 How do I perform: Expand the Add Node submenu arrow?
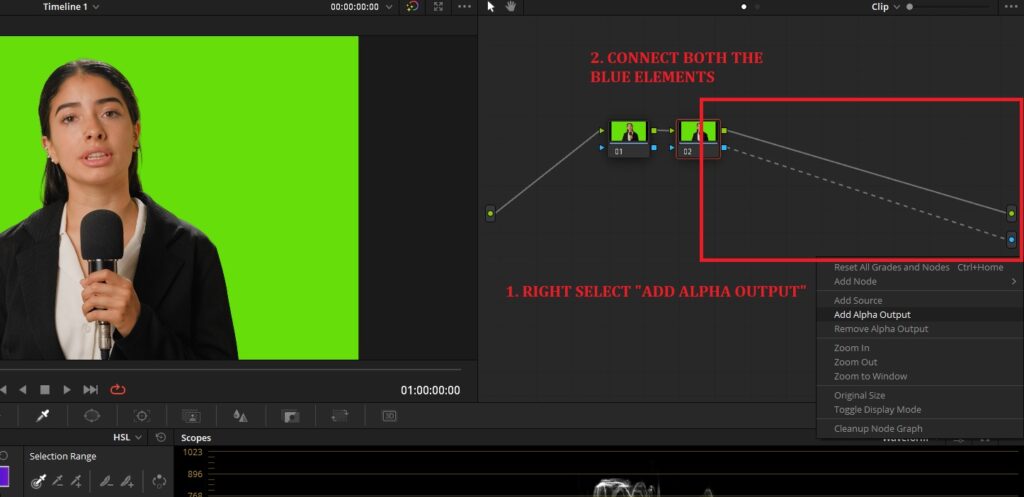coord(1014,281)
